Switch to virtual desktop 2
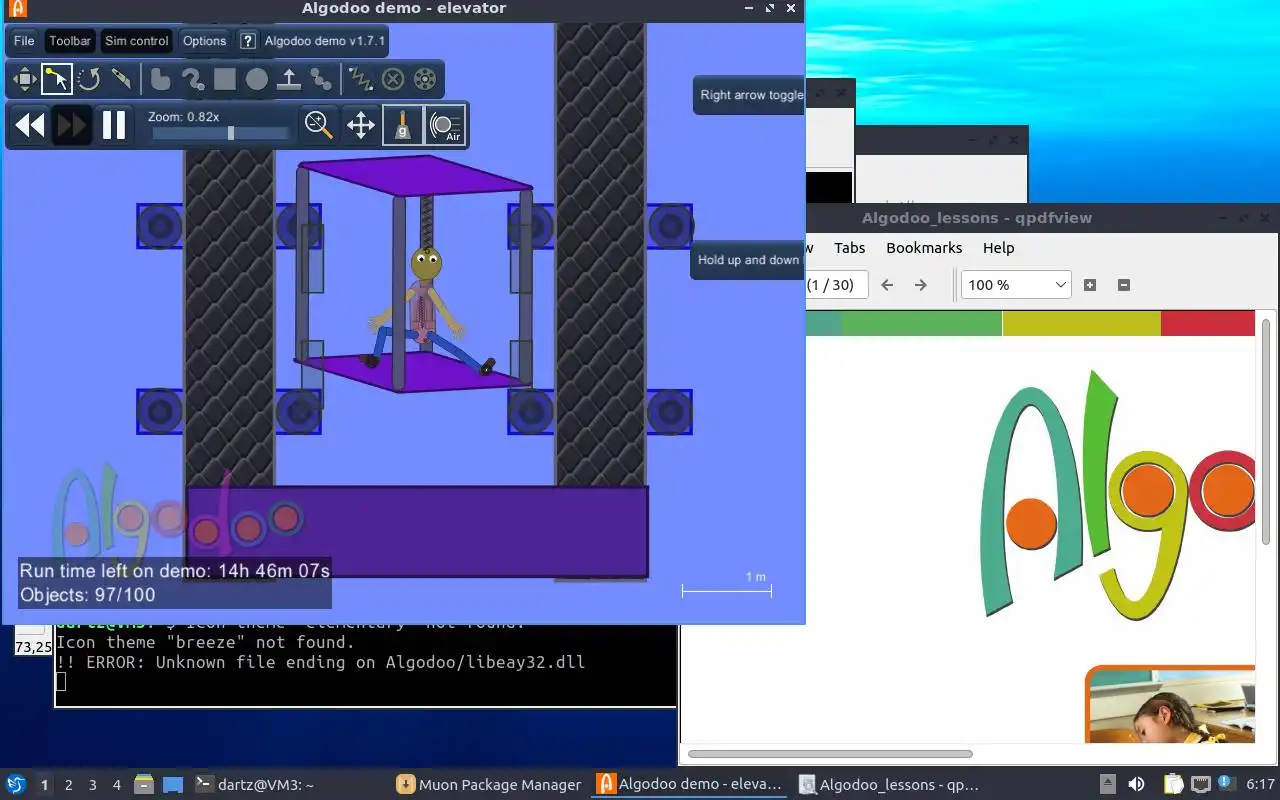The image size is (1280, 800). click(69, 785)
